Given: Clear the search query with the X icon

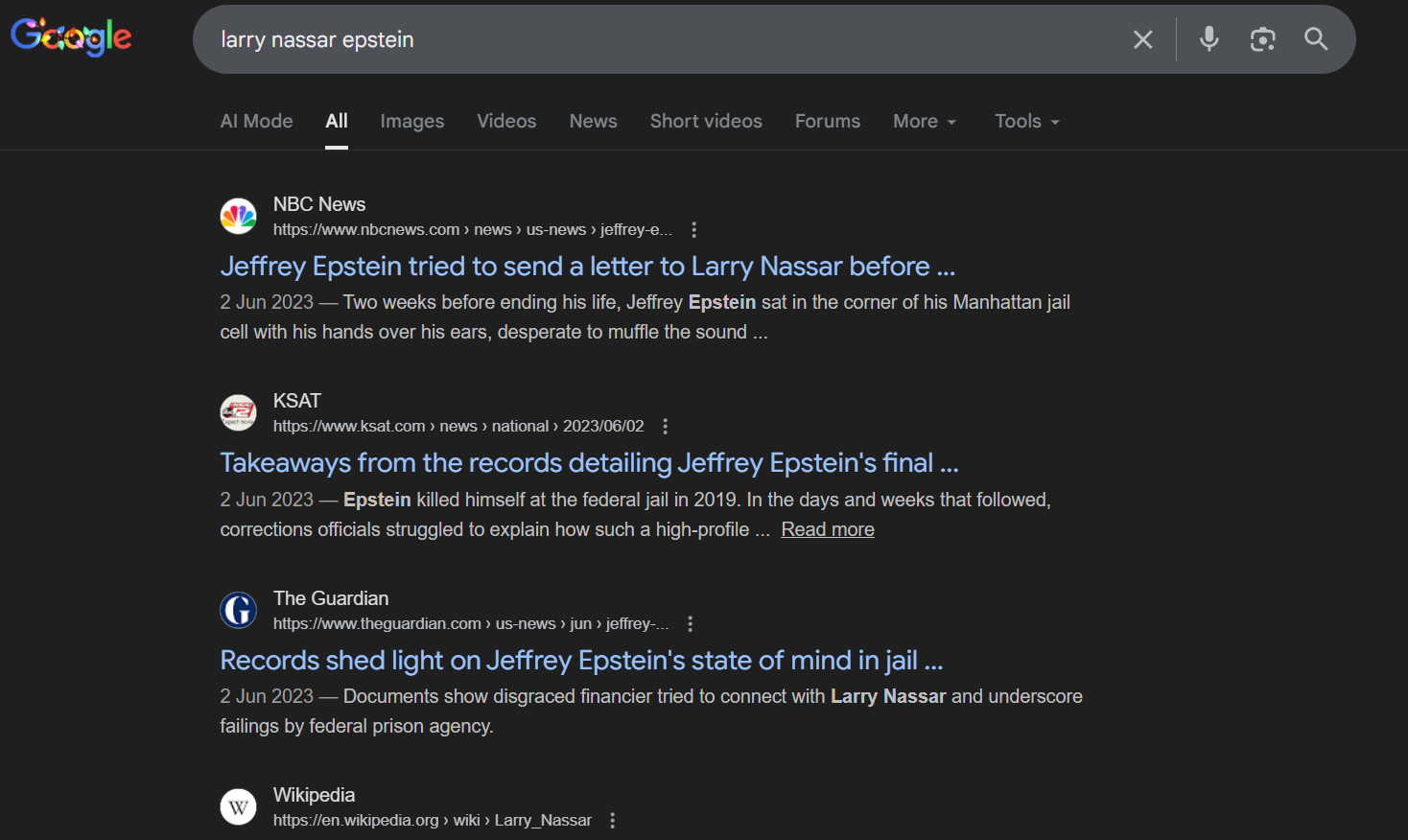Looking at the screenshot, I should (1142, 39).
